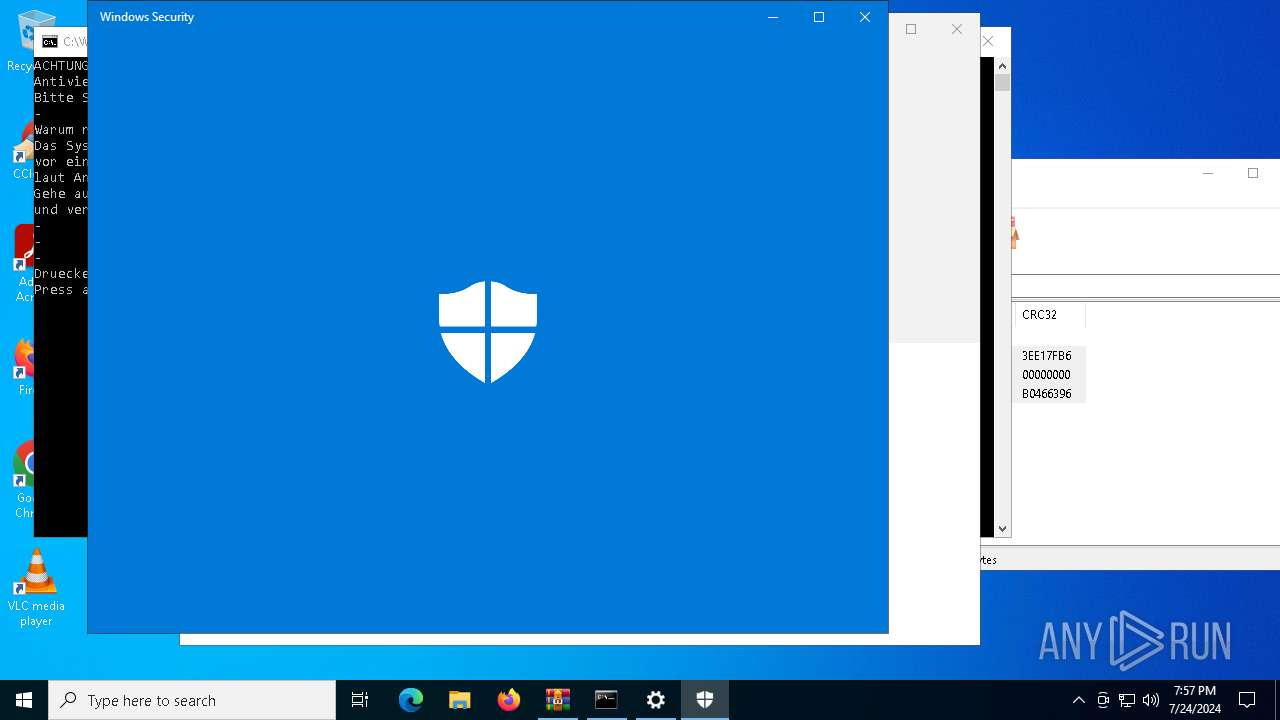Open the Start menu
Viewport: 1280px width, 720px height.
pyautogui.click(x=24, y=700)
